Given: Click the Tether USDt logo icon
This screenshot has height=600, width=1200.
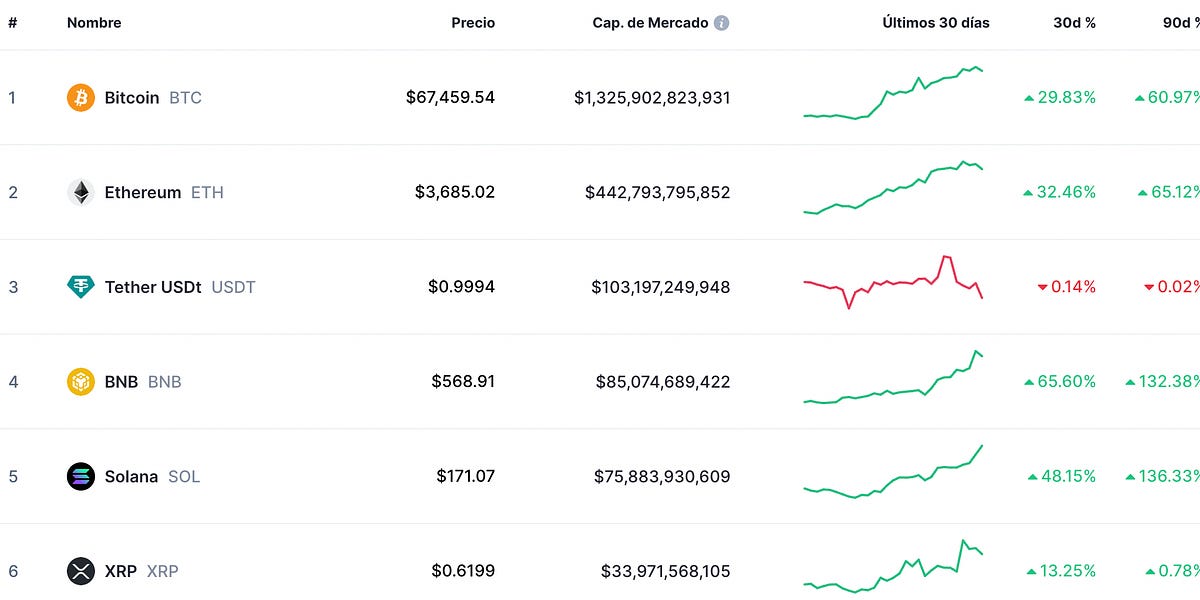Looking at the screenshot, I should point(80,287).
